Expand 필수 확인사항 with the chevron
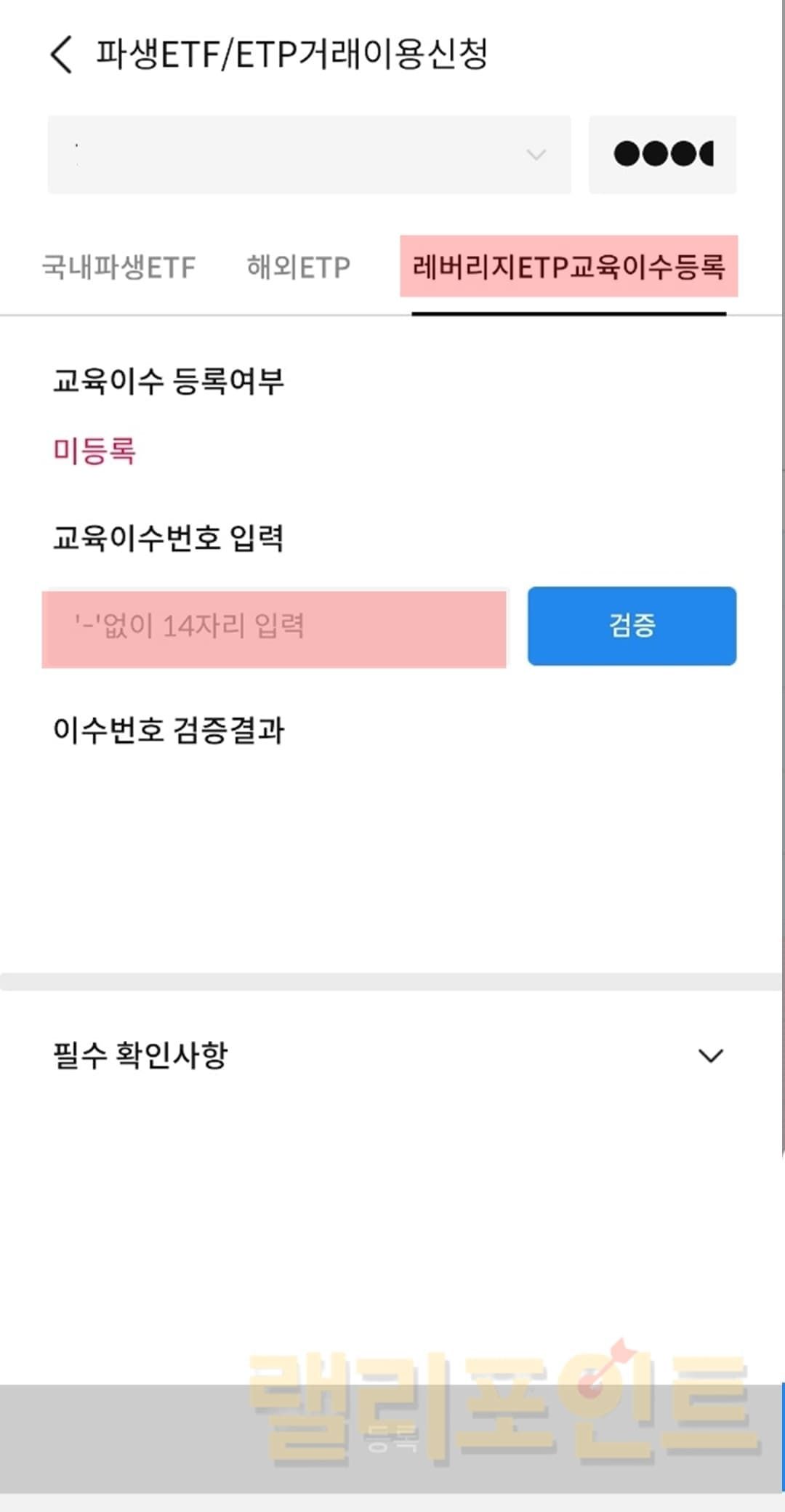This screenshot has height=1512, width=785. [x=710, y=1055]
